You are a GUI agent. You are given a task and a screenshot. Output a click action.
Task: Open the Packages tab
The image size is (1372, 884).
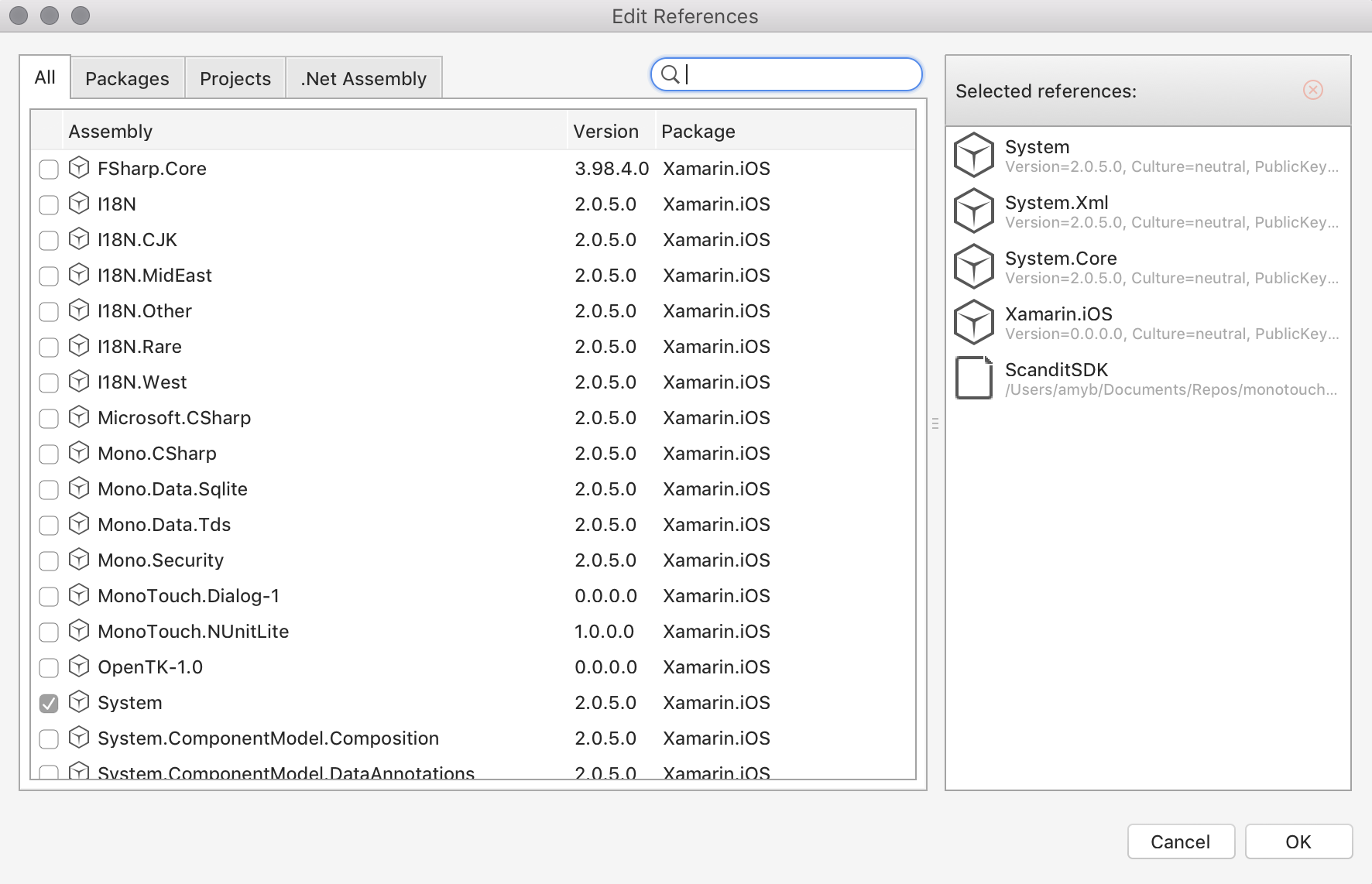(x=127, y=78)
